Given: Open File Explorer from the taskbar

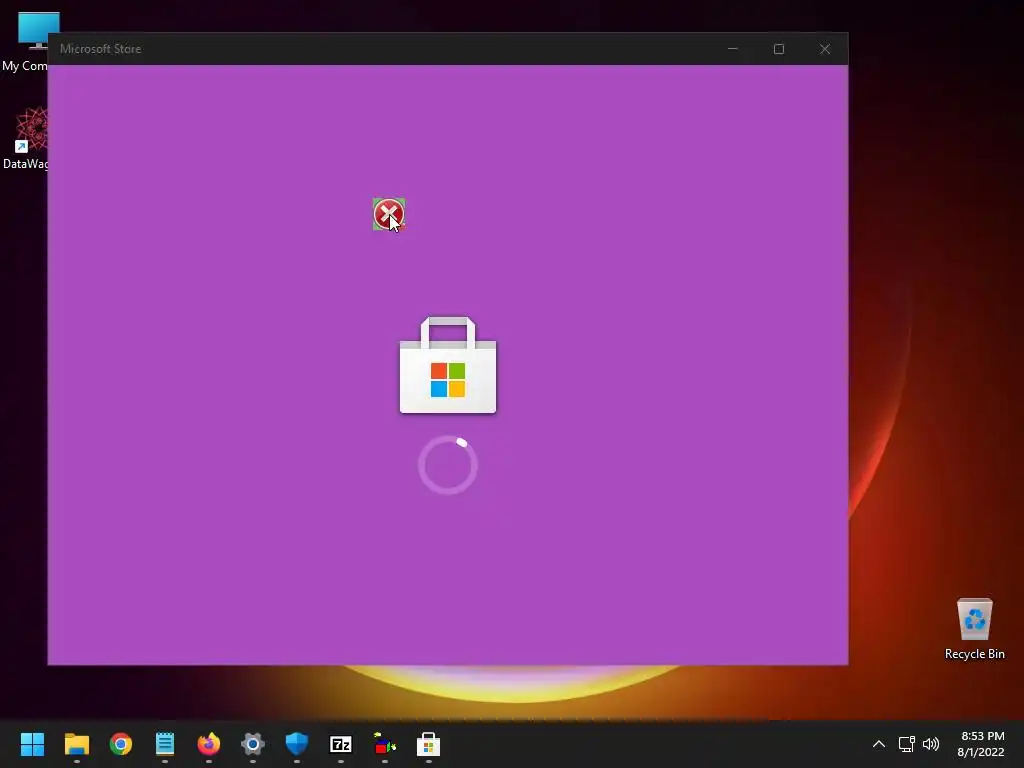Looking at the screenshot, I should pos(76,744).
